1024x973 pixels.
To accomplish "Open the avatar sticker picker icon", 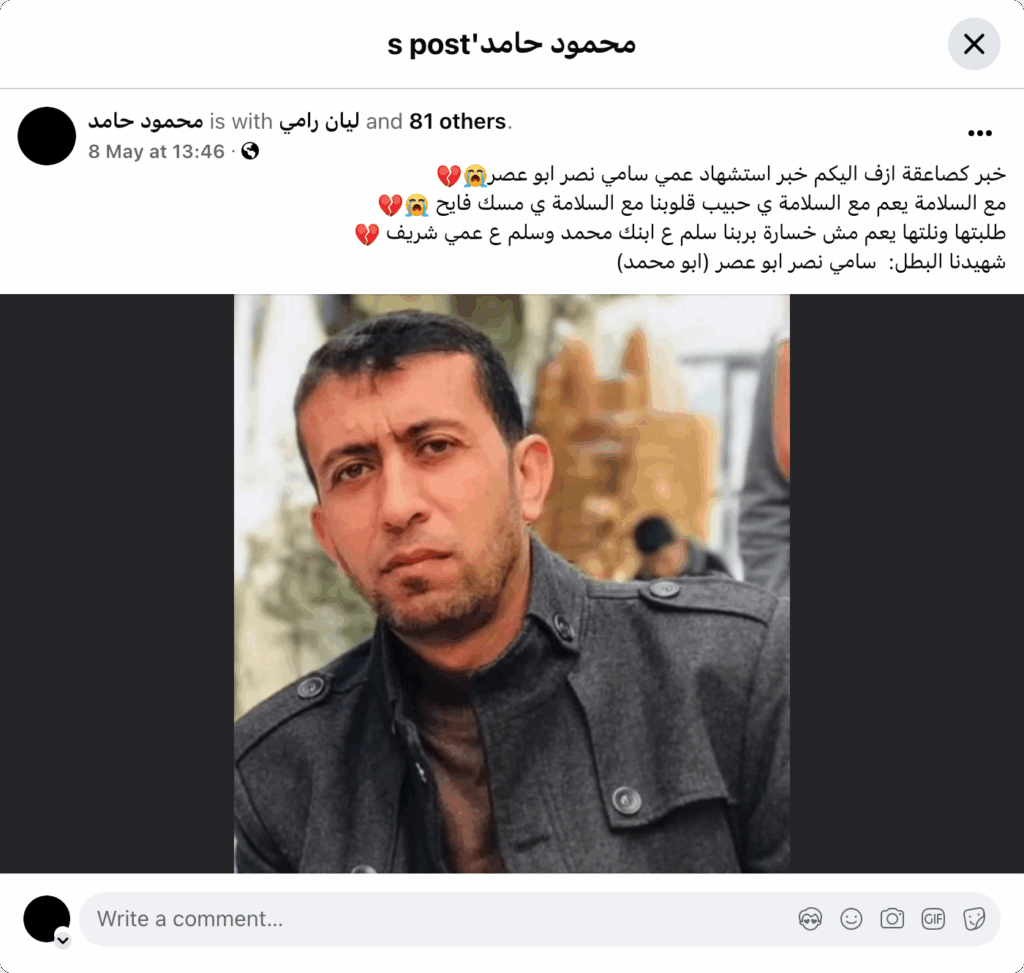I will pyautogui.click(x=810, y=919).
